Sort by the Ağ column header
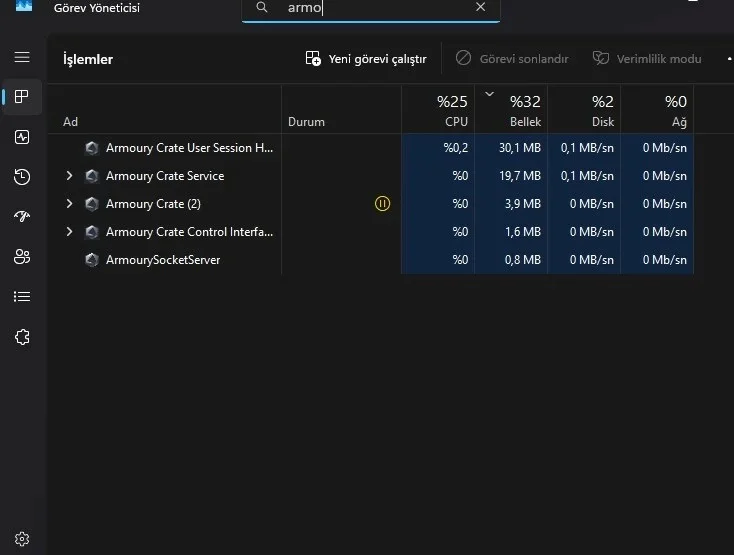The height and width of the screenshot is (555, 734). 657,109
